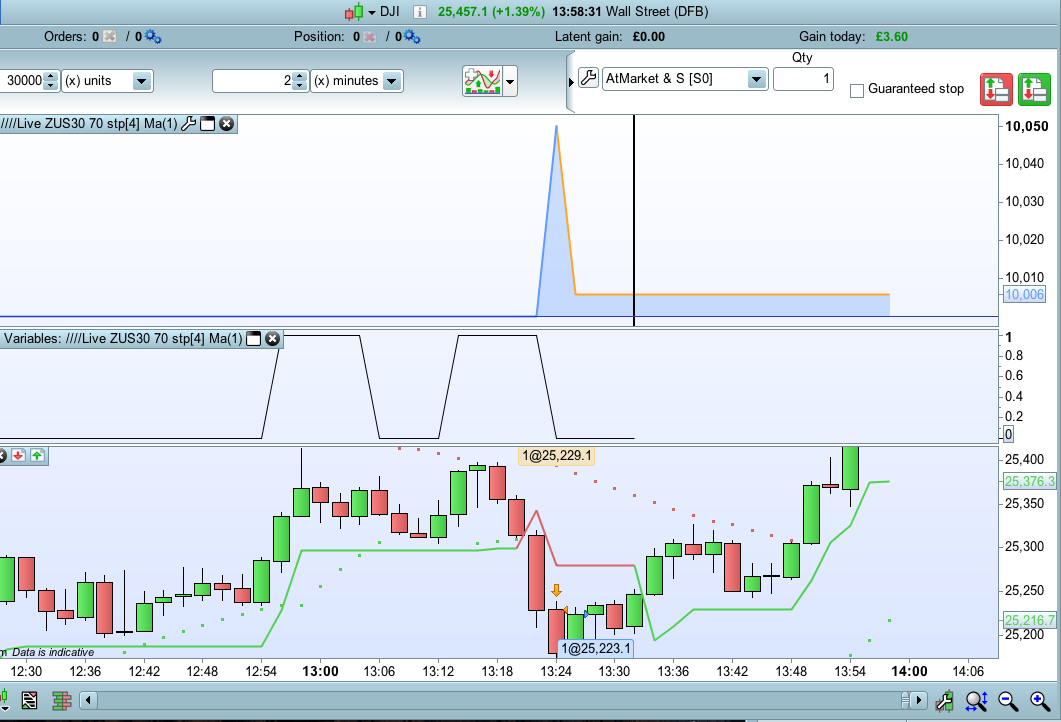Click the add indicator chart icon
Viewport: 1061px width, 722px height.
pos(482,81)
